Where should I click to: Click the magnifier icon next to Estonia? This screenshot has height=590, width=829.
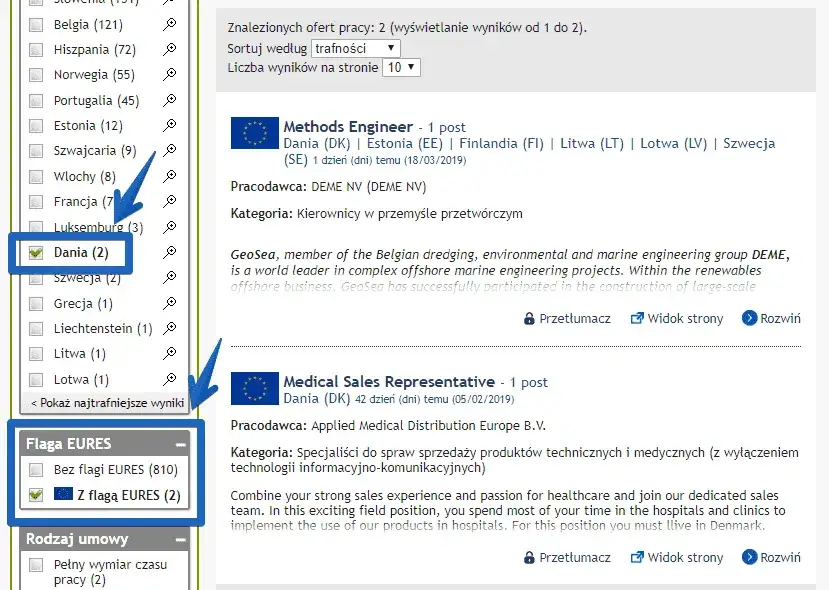tap(170, 126)
